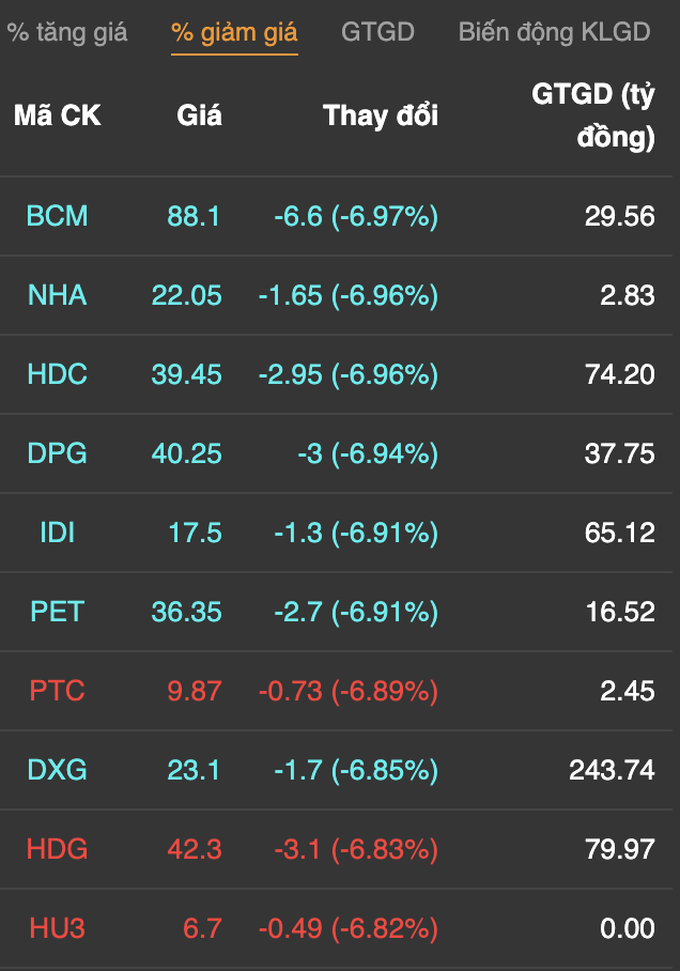Open the NHA stock symbol

(x=57, y=295)
